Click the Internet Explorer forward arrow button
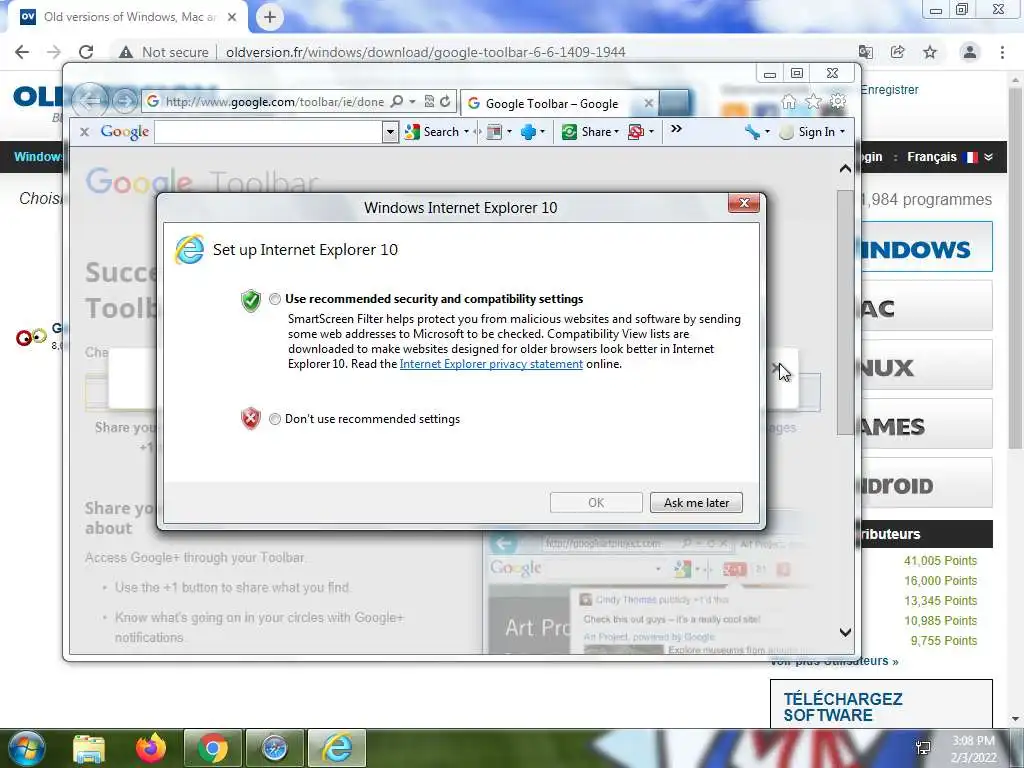The width and height of the screenshot is (1024, 768). pos(124,101)
